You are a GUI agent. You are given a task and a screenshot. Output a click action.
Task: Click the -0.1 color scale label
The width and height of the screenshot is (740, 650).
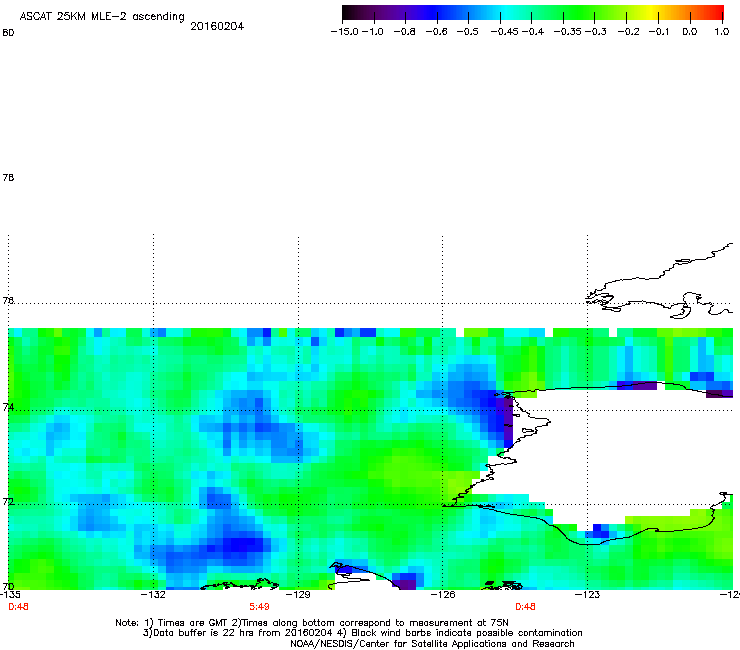click(x=659, y=32)
